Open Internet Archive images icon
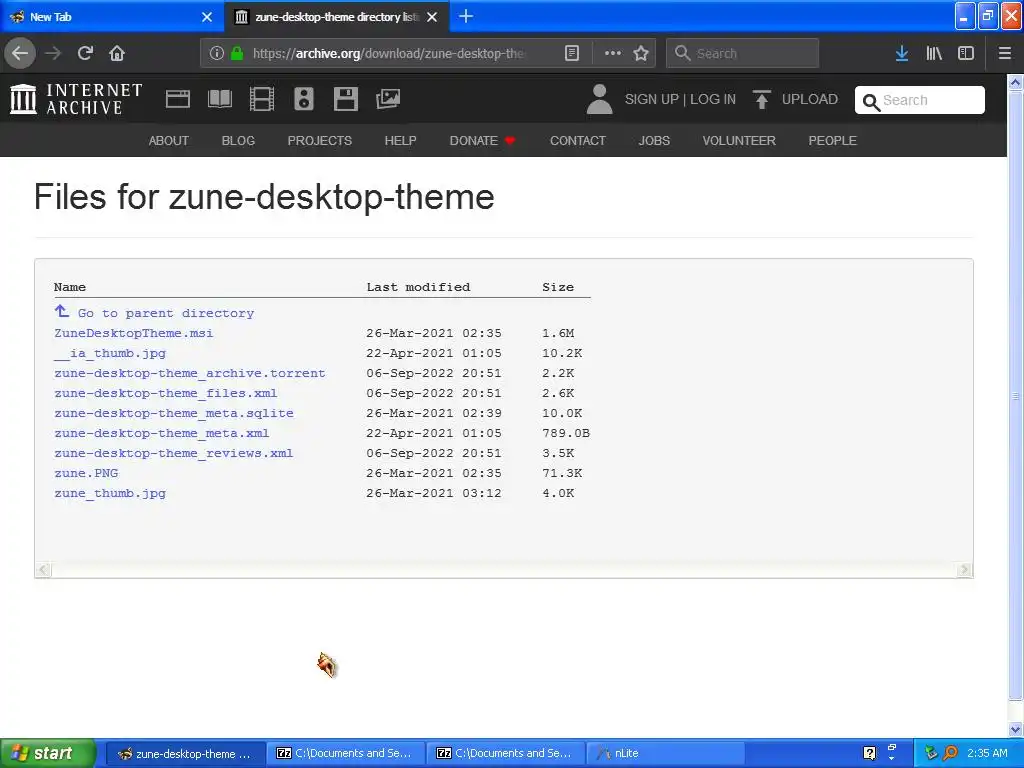Image resolution: width=1024 pixels, height=768 pixels. [388, 99]
